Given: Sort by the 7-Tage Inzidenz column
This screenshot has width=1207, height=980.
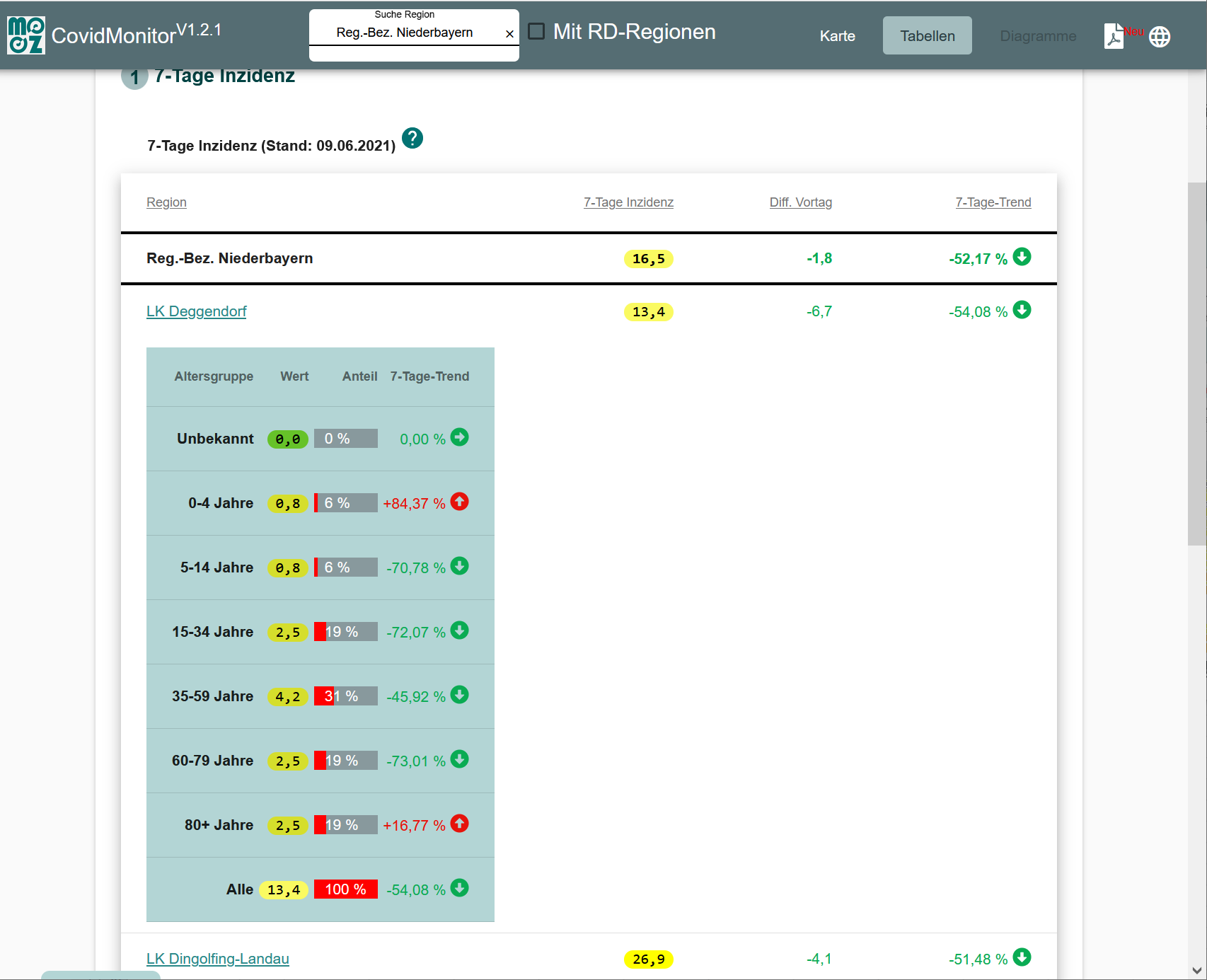Looking at the screenshot, I should (628, 202).
